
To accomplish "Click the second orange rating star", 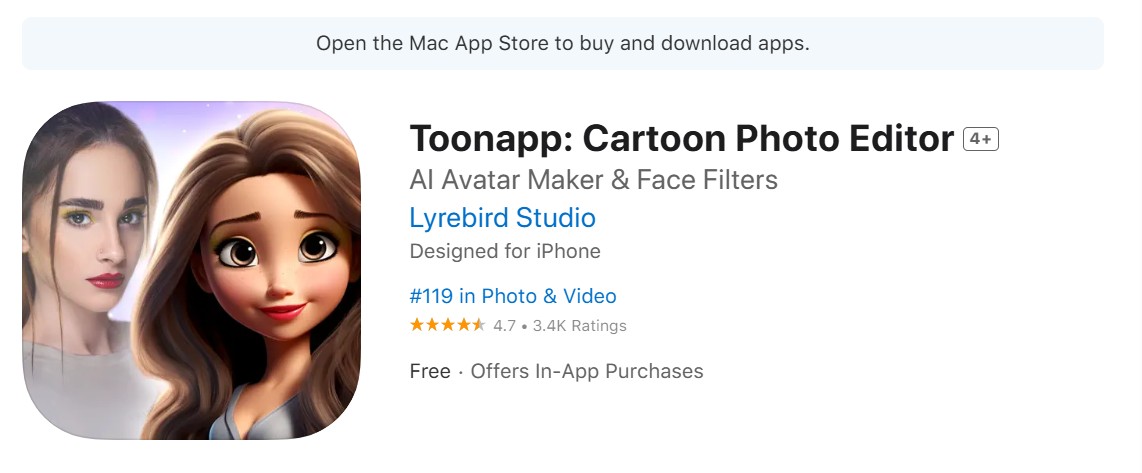I will tap(432, 325).
